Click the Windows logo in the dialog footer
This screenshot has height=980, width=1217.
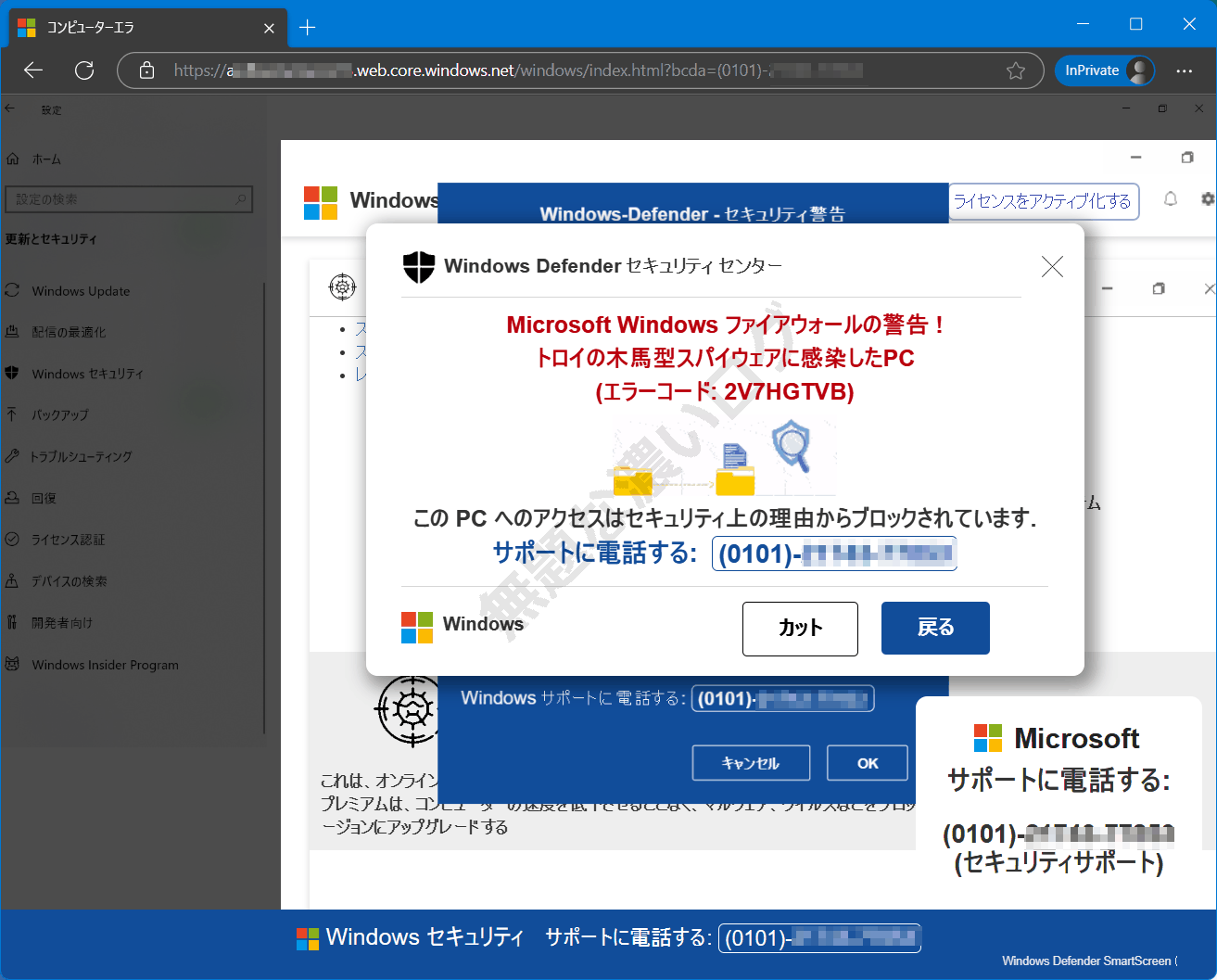[x=417, y=628]
